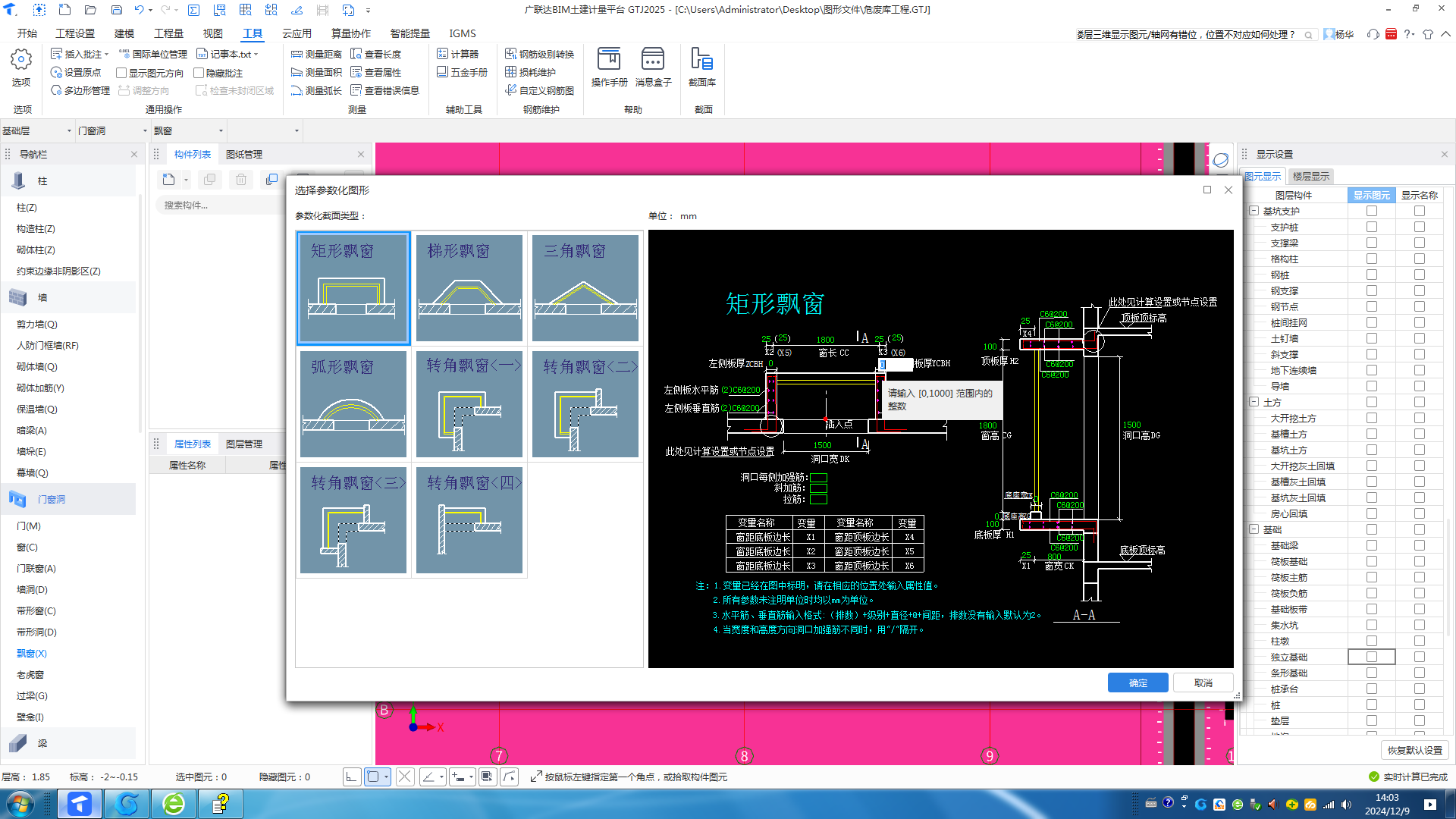Click the undo arrow in quick access toolbar
1456x819 pixels.
(139, 10)
